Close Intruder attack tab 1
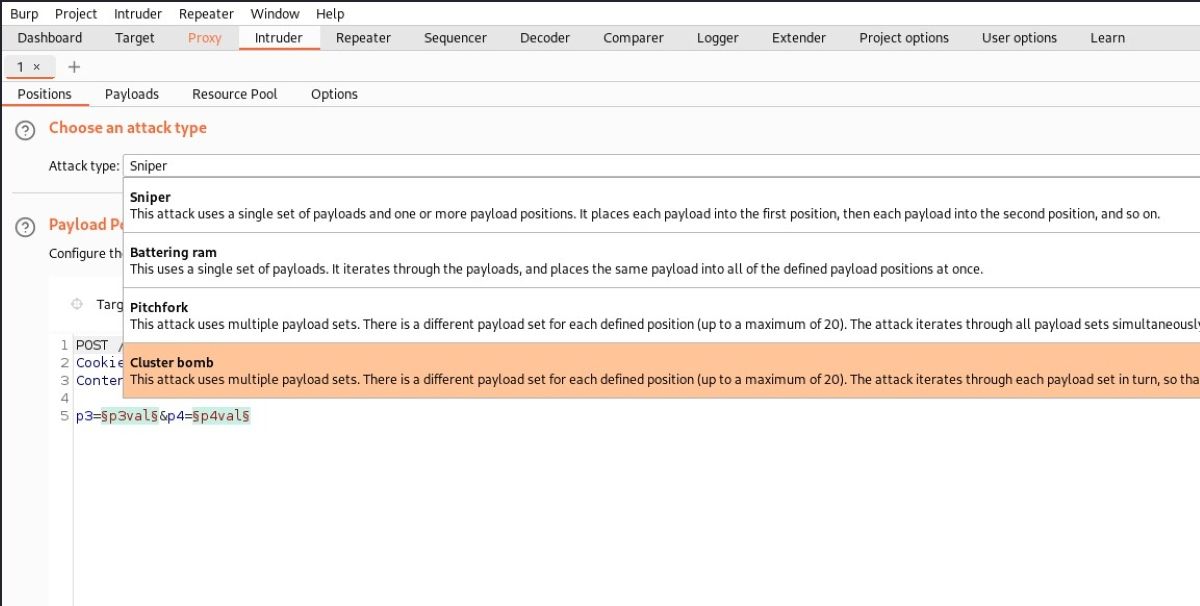1200x606 pixels. click(37, 67)
